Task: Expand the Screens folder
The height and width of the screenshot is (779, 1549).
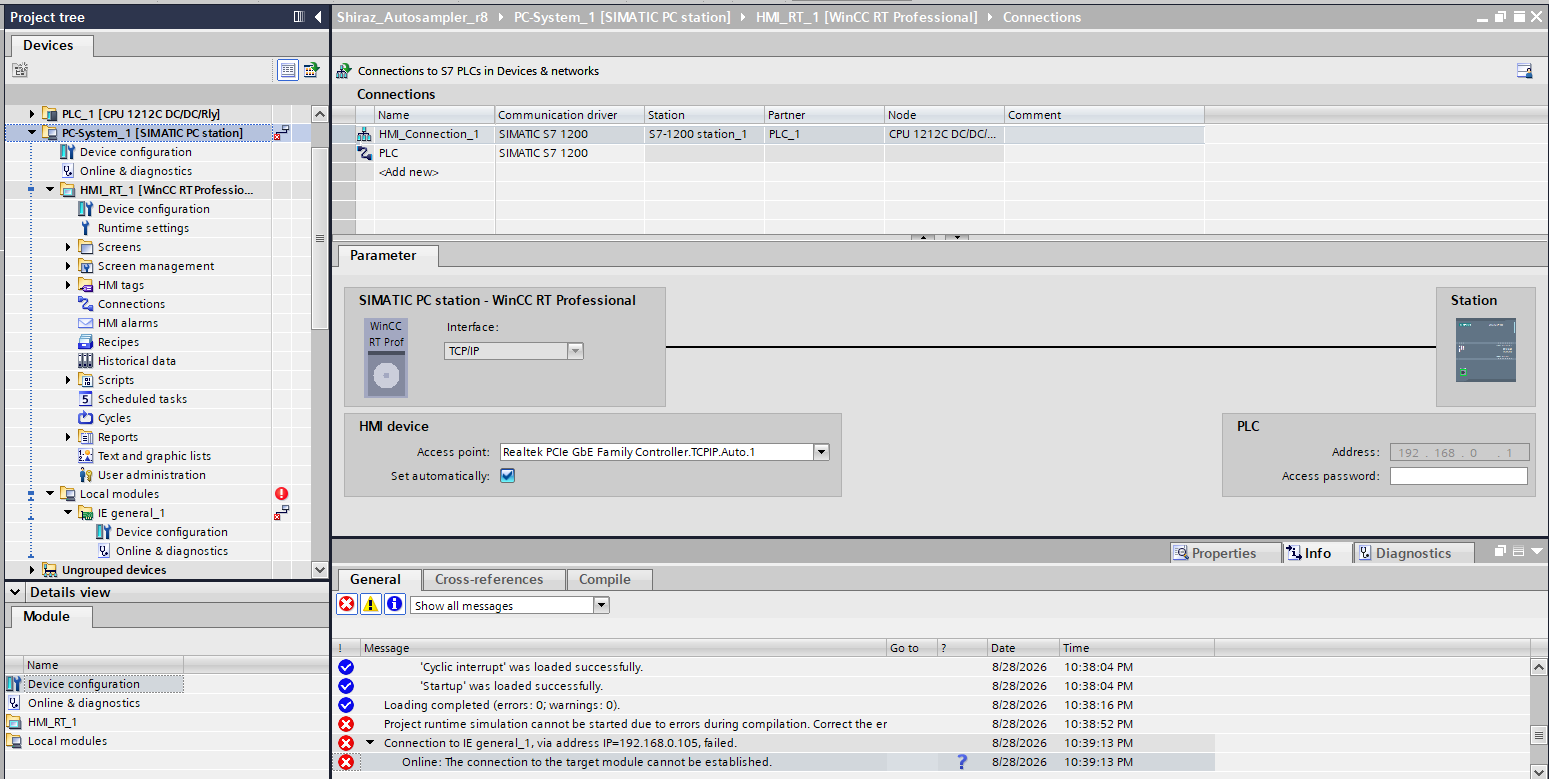Action: (68, 247)
